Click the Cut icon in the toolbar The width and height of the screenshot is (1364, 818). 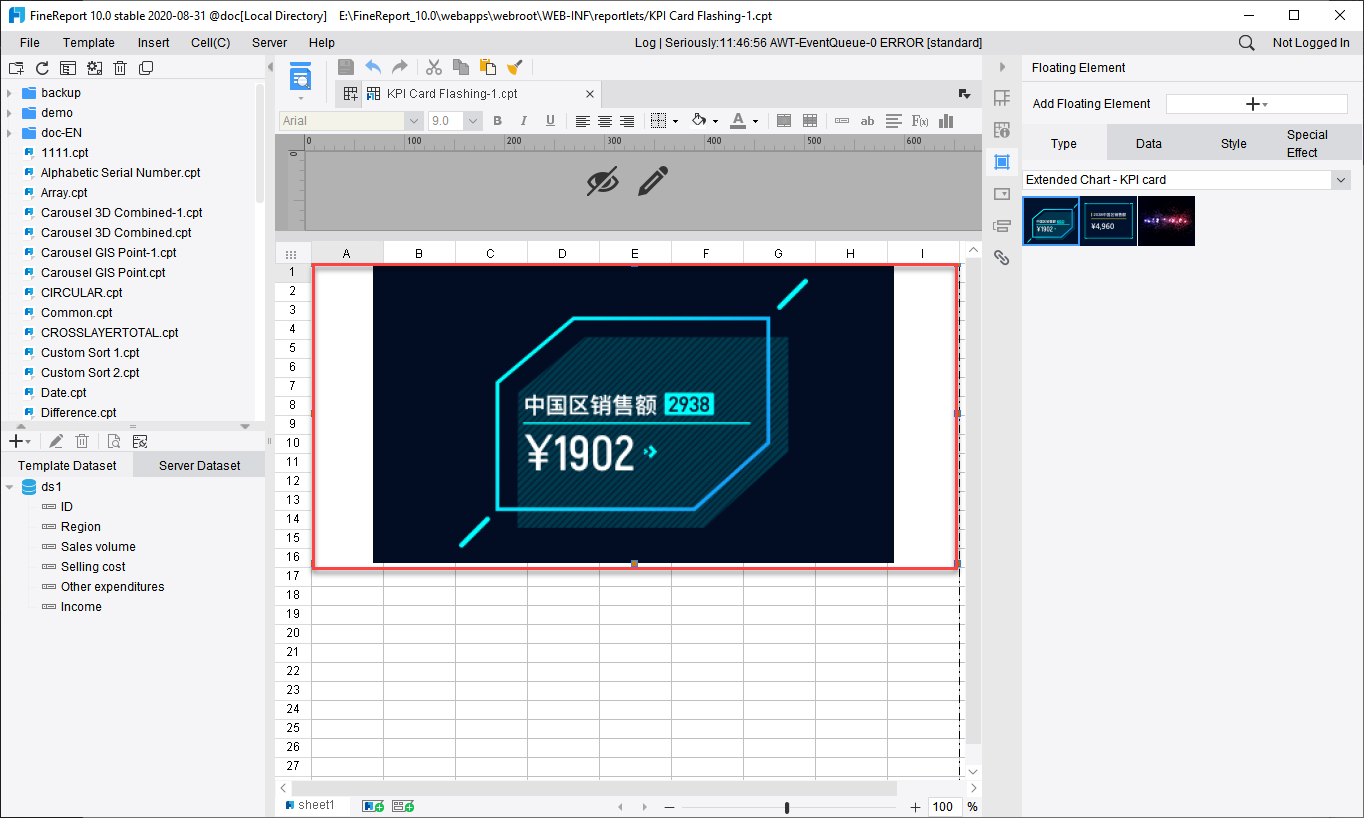coord(433,66)
